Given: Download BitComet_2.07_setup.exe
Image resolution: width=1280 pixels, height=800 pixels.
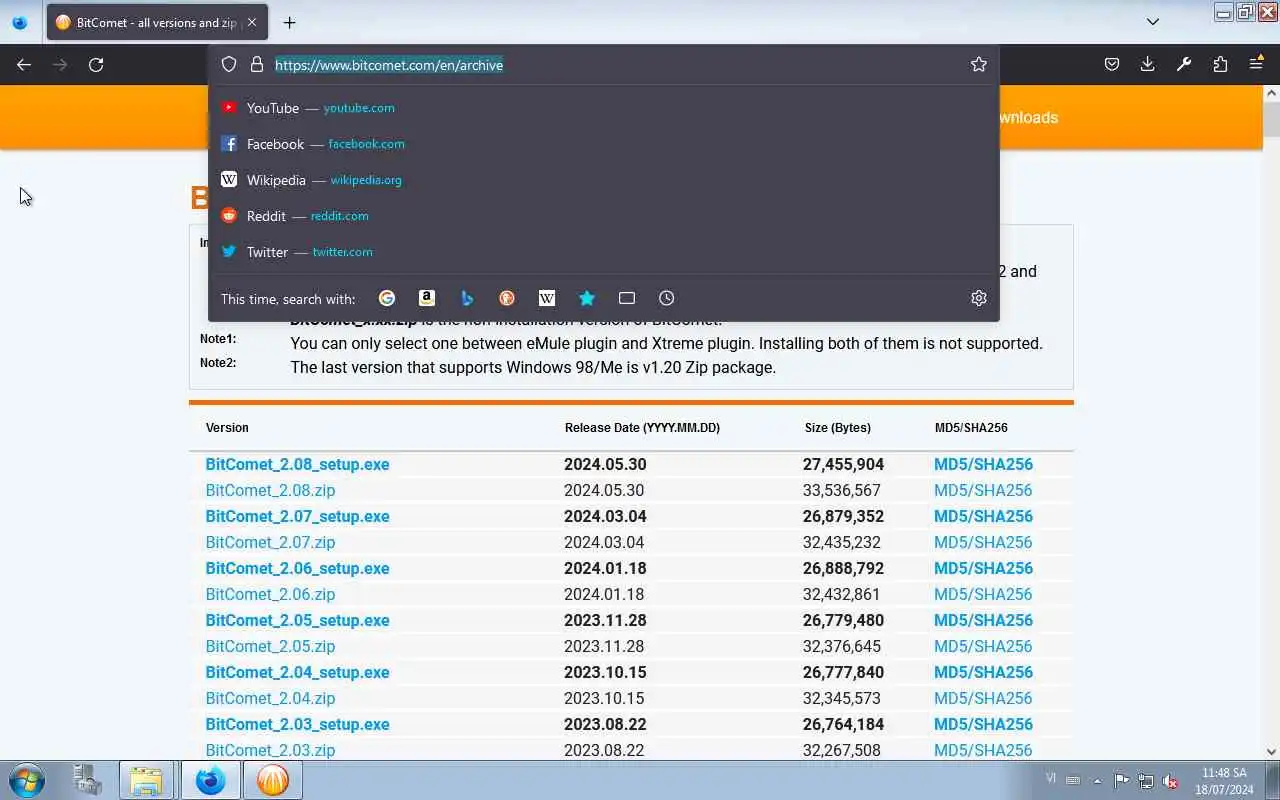Looking at the screenshot, I should pyautogui.click(x=297, y=516).
